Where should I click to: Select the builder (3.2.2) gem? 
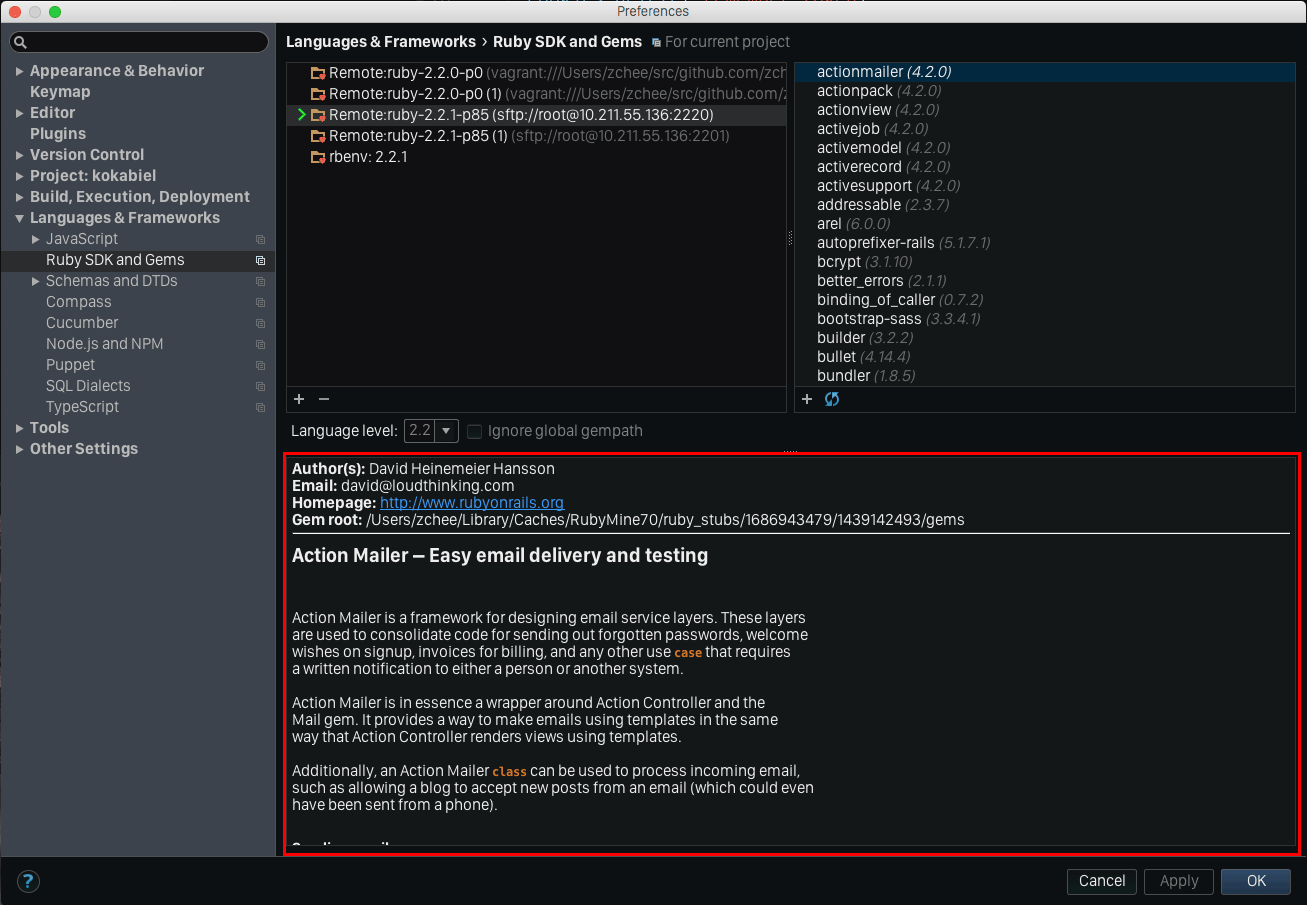coord(1045,338)
